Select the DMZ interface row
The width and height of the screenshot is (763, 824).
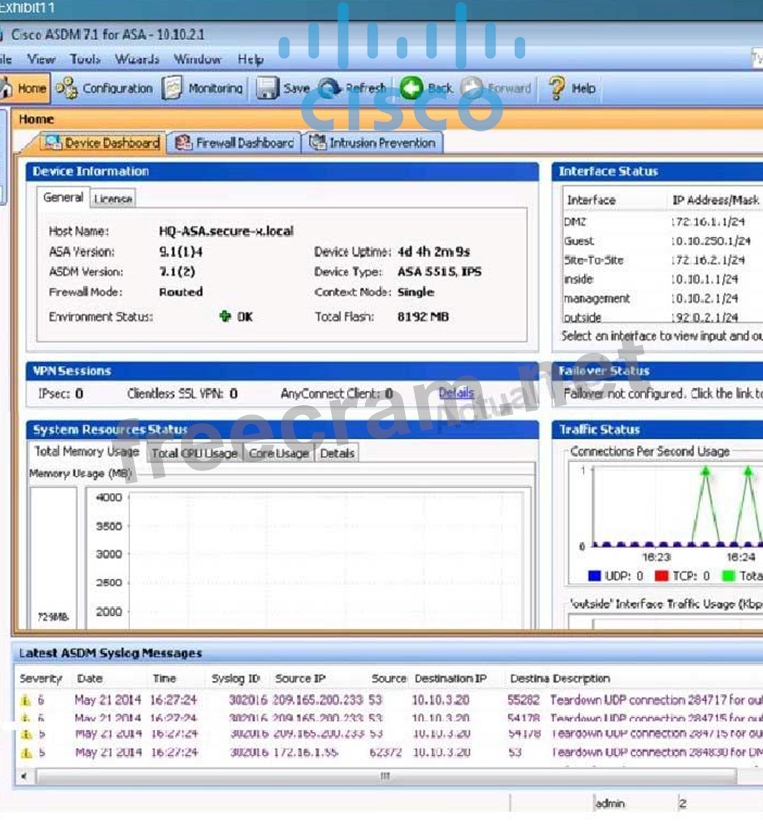(579, 222)
